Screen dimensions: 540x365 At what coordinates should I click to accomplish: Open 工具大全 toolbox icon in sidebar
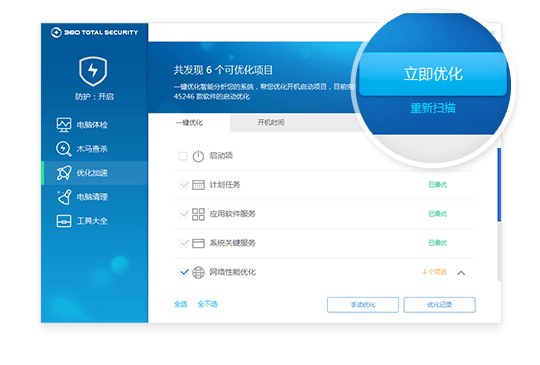click(x=64, y=221)
